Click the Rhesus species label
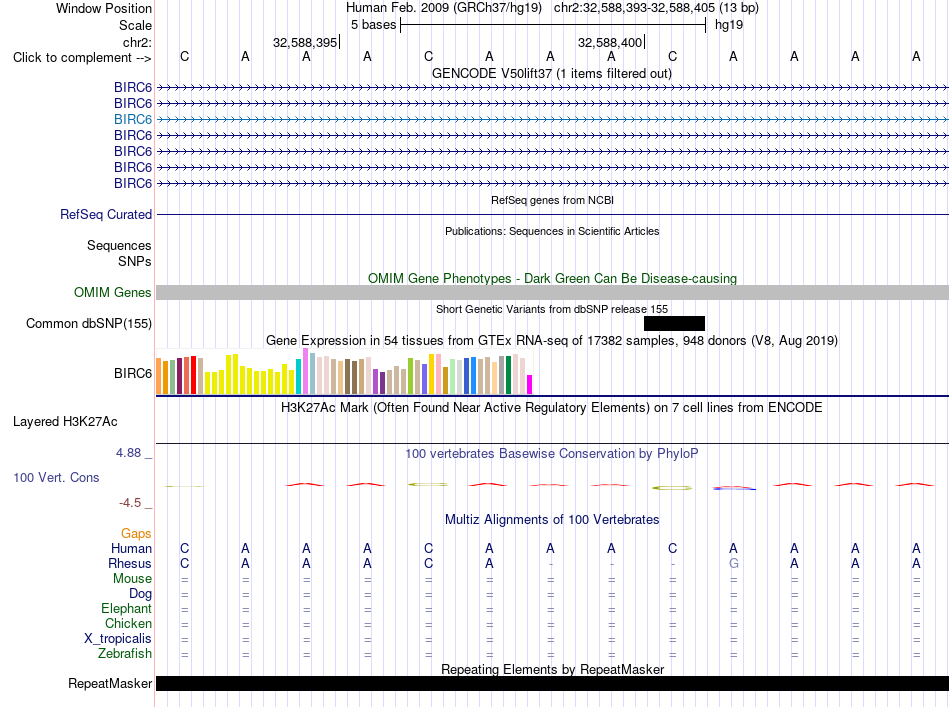This screenshot has width=950, height=707. point(130,563)
